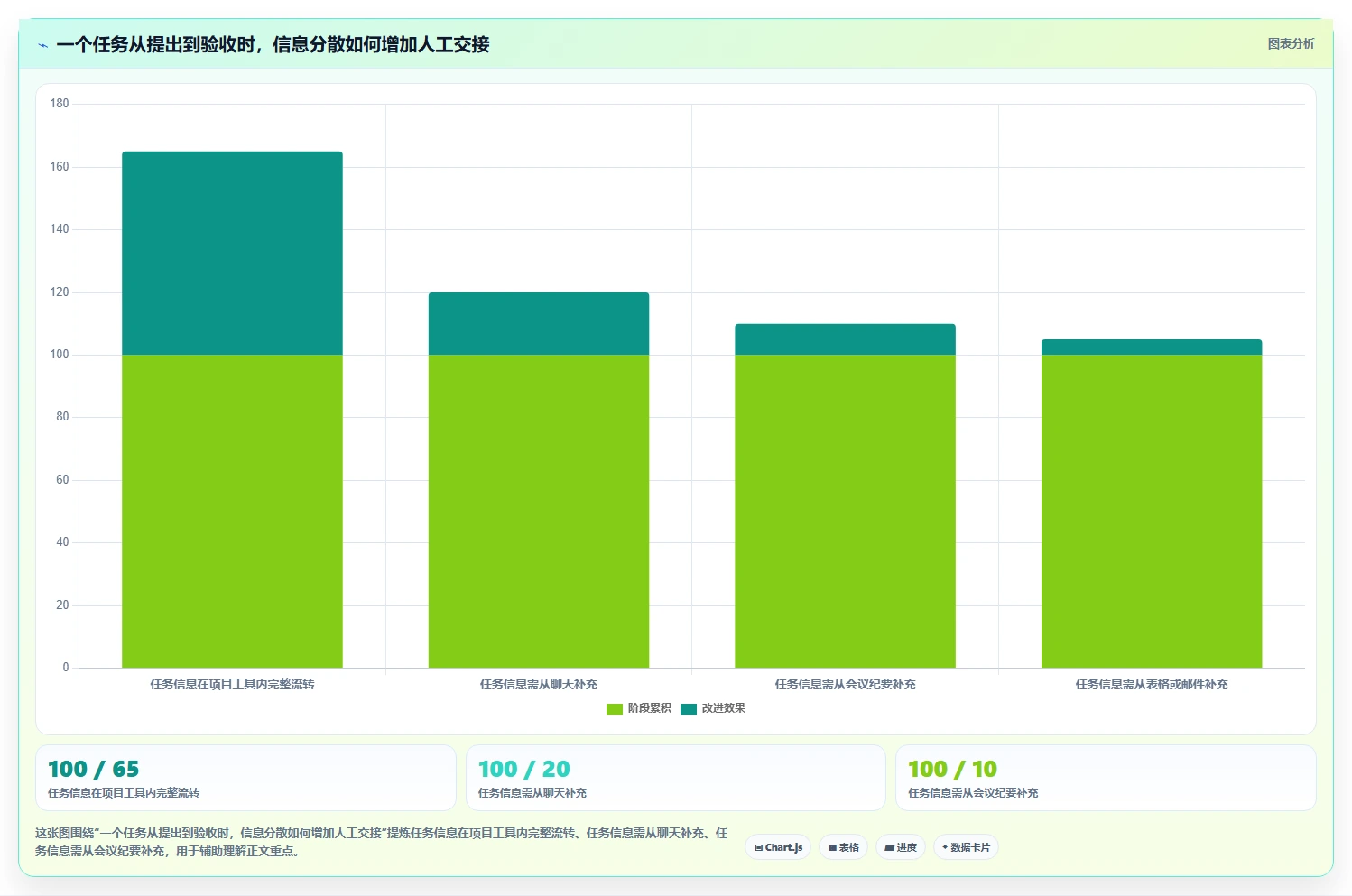Click the teal bar segment for 任务信息需从聊天补充
This screenshot has height=896, width=1352.
click(539, 323)
